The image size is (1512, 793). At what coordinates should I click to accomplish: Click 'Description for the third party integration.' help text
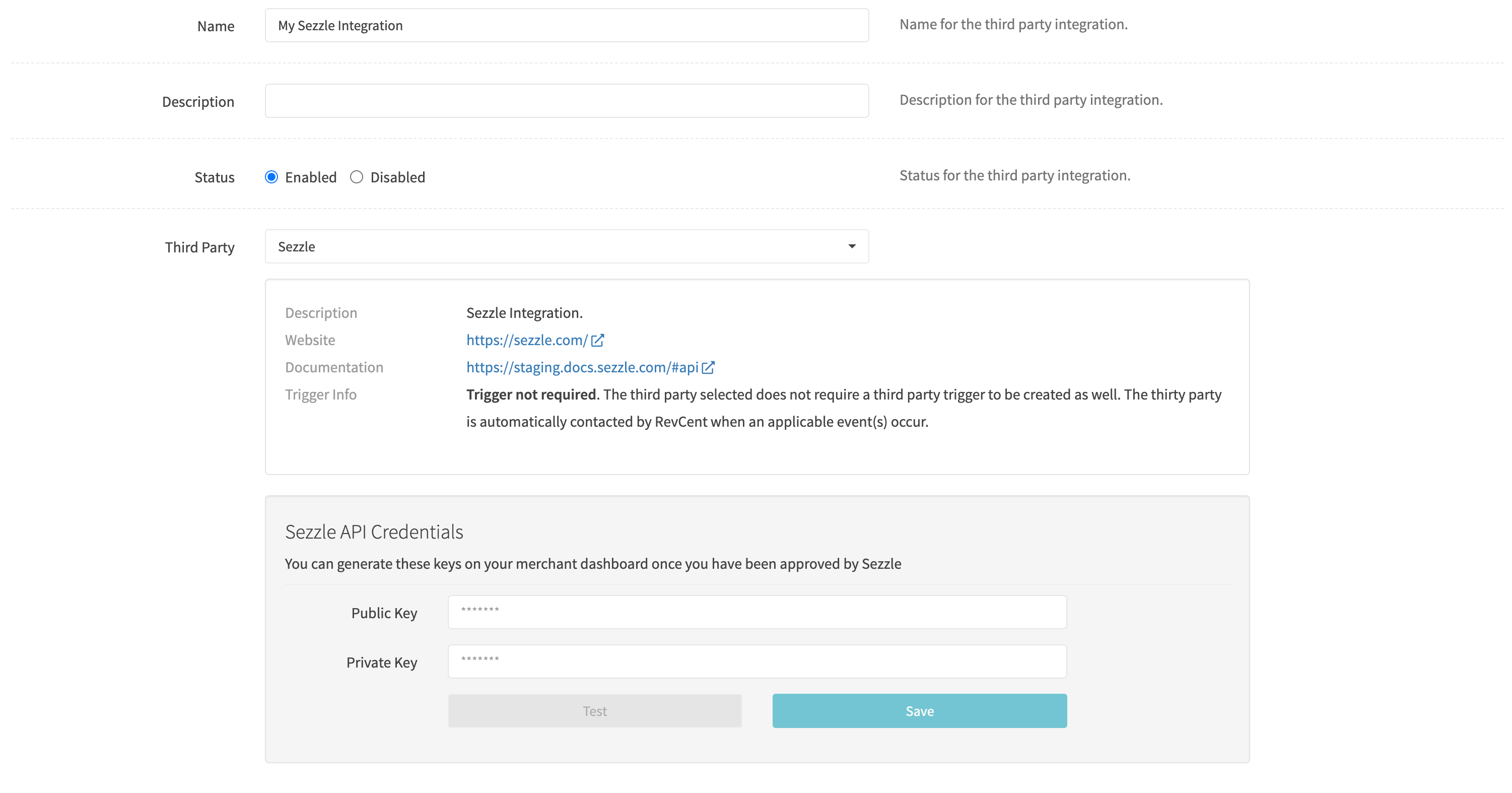(x=1030, y=100)
